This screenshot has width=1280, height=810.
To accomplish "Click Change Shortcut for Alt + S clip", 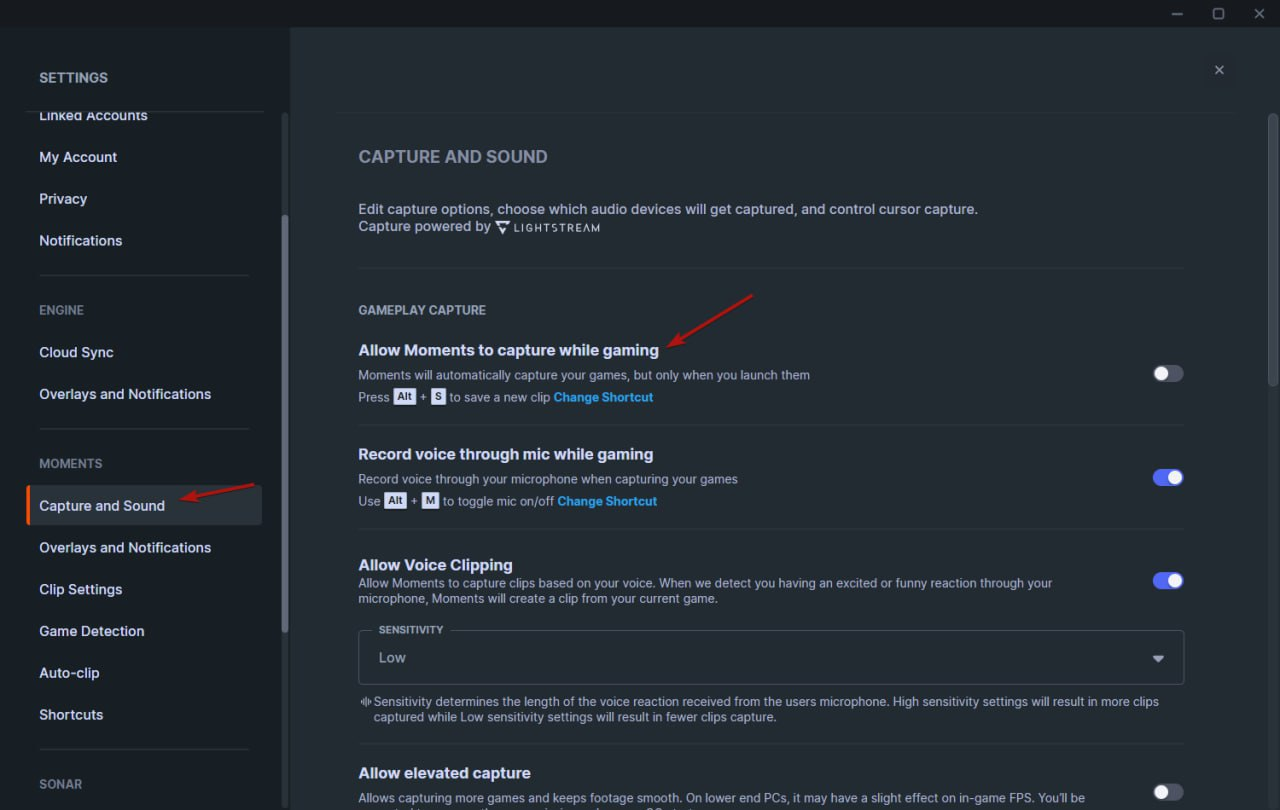I will click(603, 397).
